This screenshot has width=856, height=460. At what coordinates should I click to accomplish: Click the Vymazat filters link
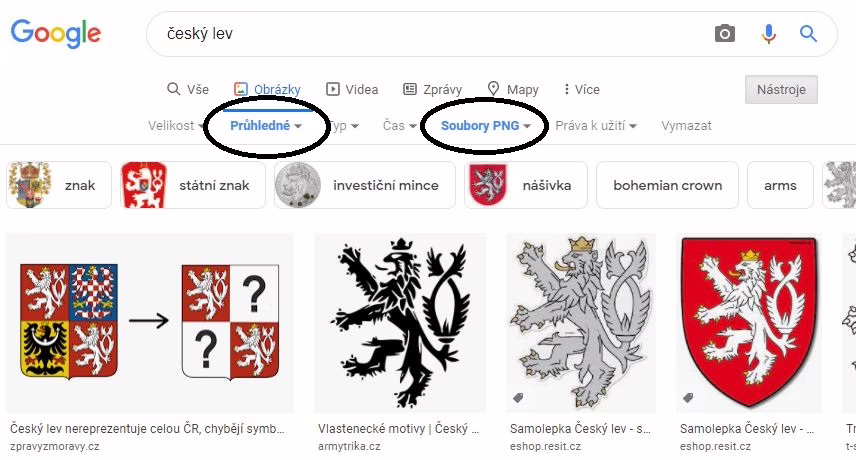point(686,126)
